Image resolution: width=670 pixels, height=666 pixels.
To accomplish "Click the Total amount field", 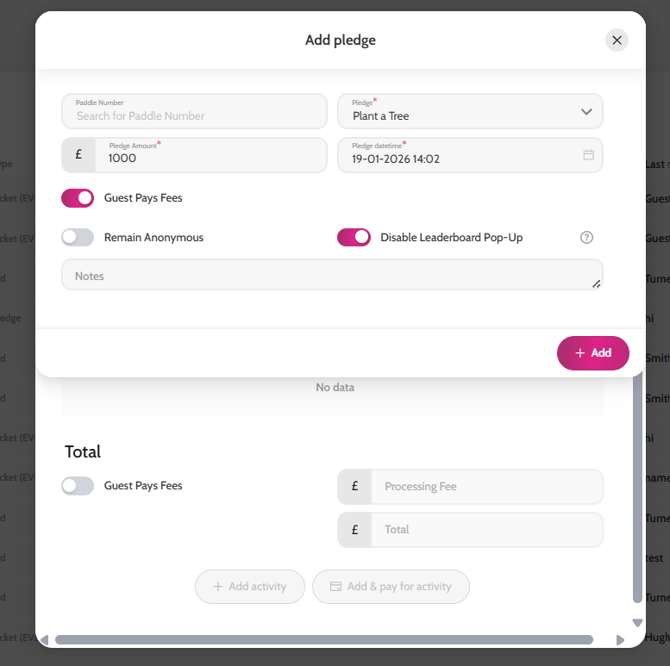I will 487,530.
